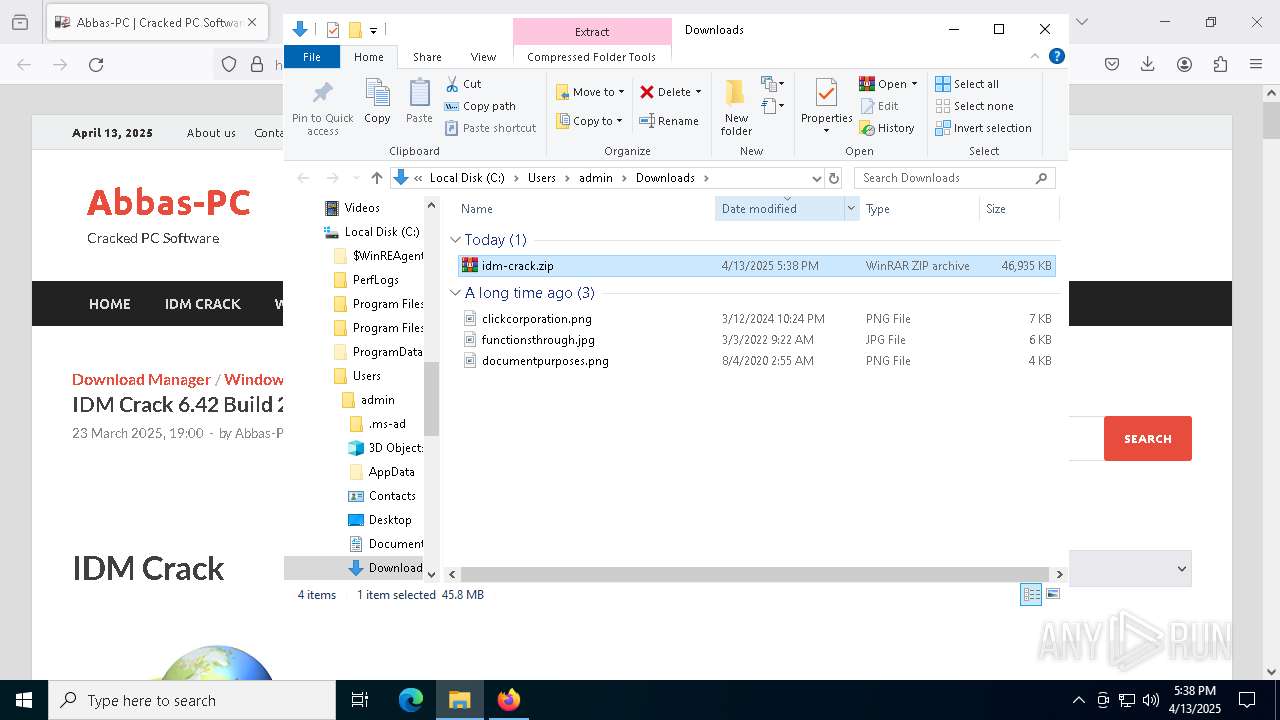
Task: Click the Task View taskbar button
Action: 360,700
